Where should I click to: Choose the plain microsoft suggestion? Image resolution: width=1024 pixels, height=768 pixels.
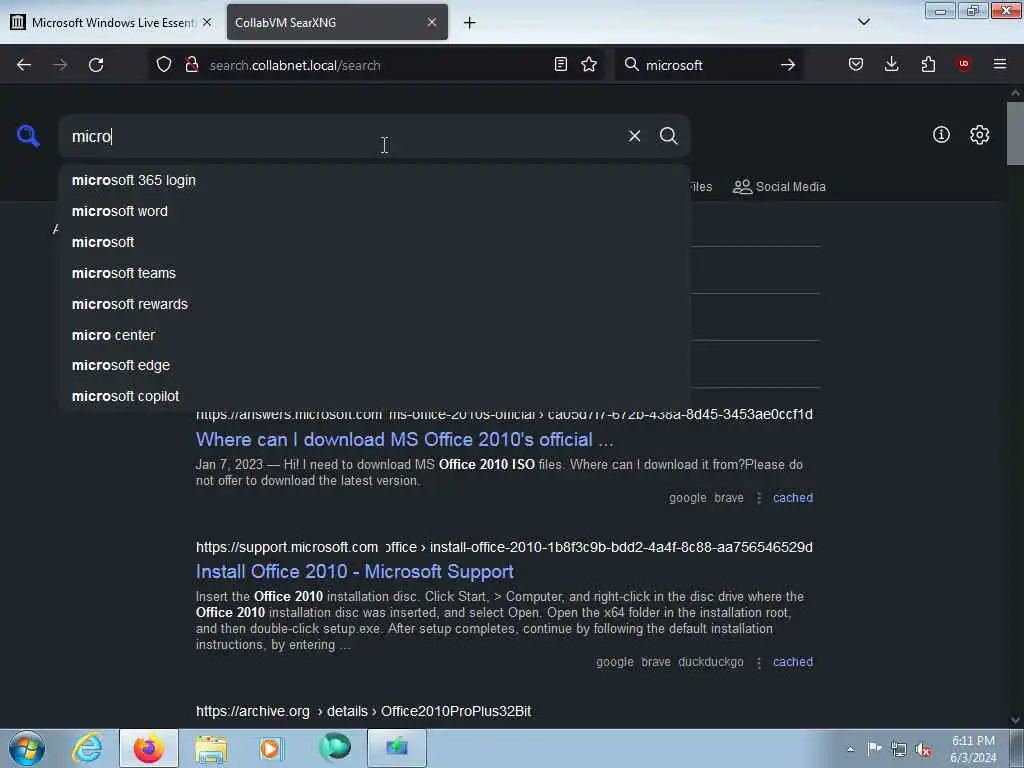(374, 242)
